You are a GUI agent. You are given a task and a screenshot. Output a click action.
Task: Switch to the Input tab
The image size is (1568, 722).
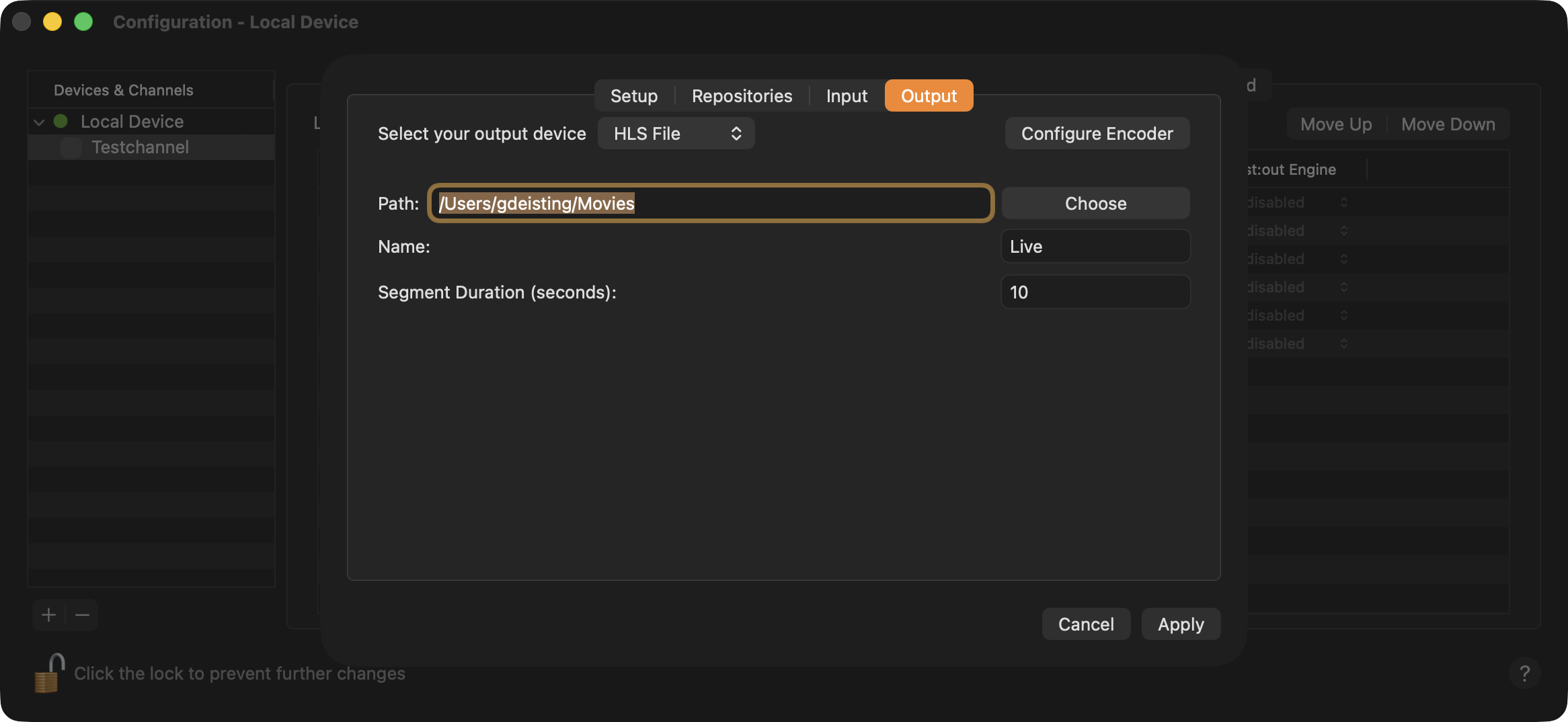click(847, 96)
